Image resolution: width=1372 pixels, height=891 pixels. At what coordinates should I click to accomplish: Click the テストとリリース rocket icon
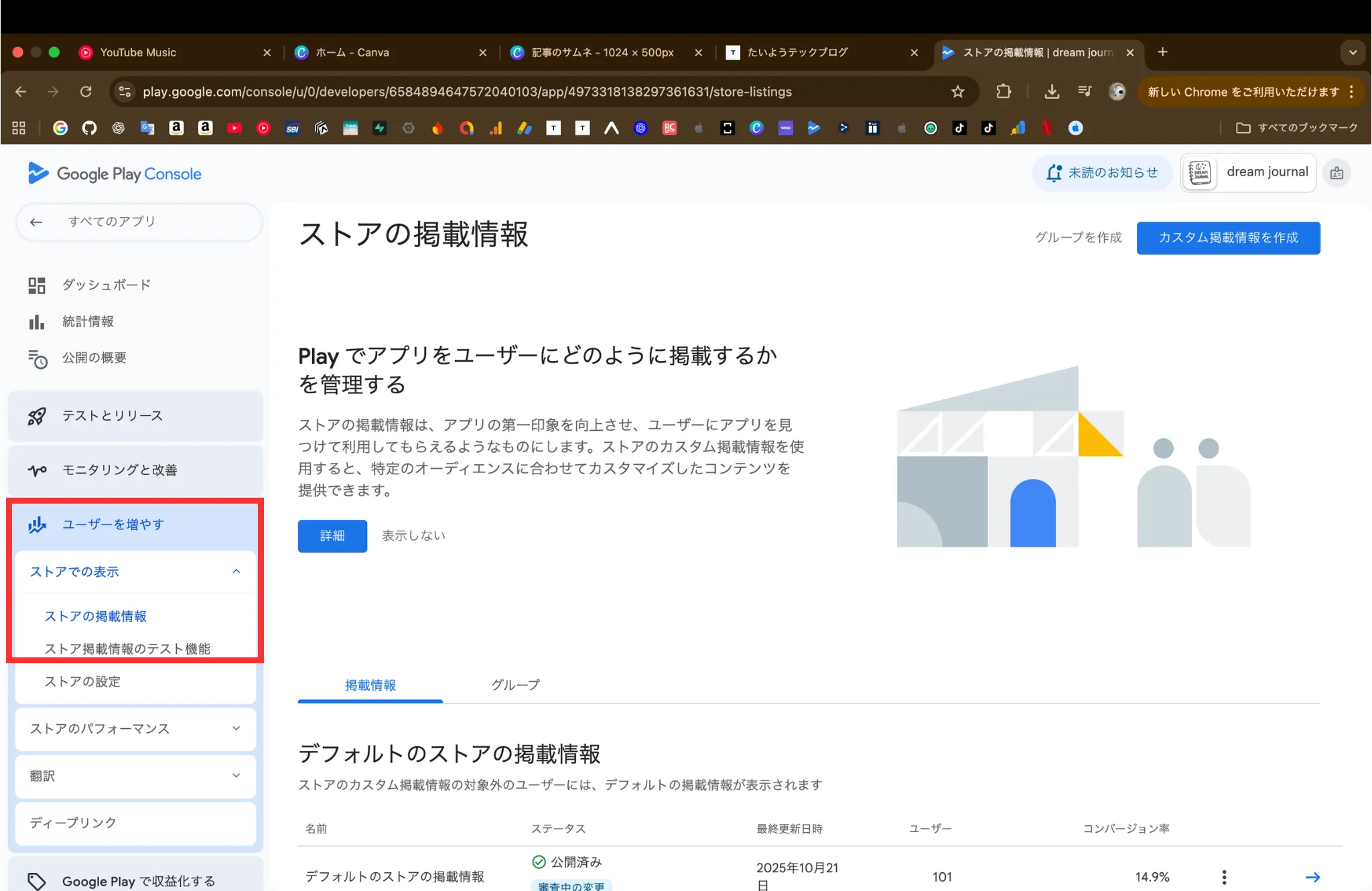point(37,415)
